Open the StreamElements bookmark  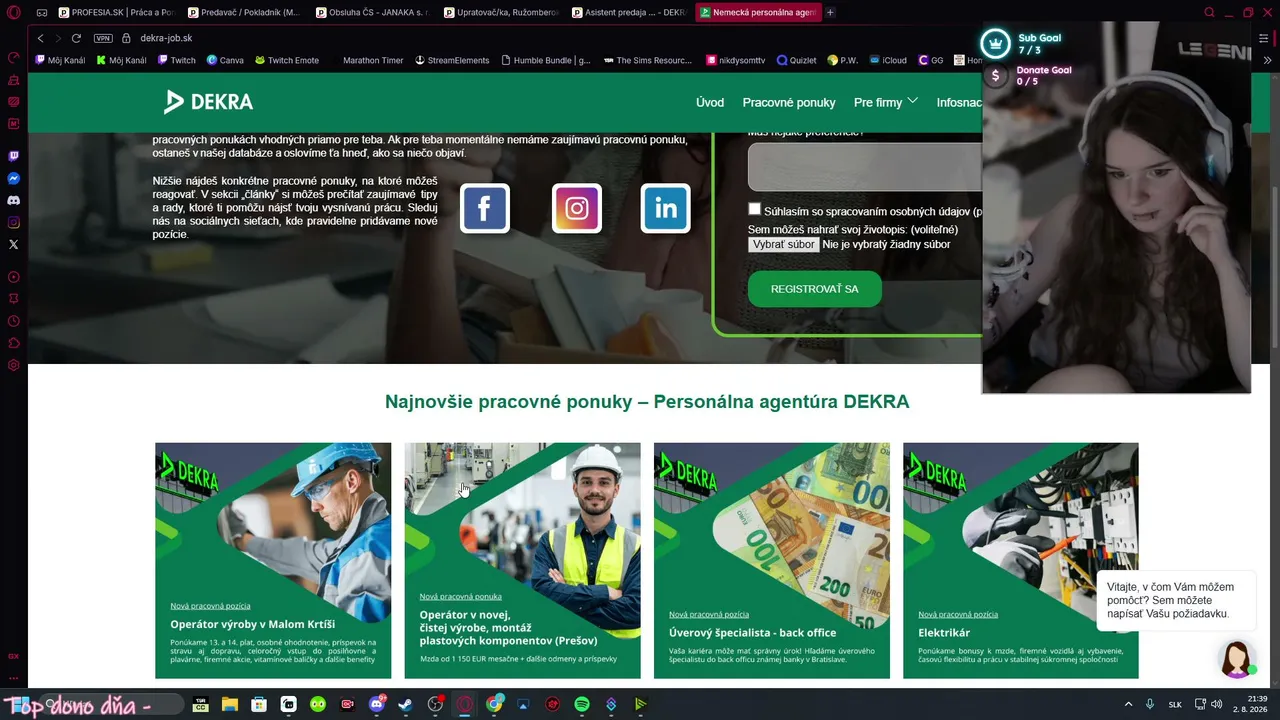coord(452,60)
